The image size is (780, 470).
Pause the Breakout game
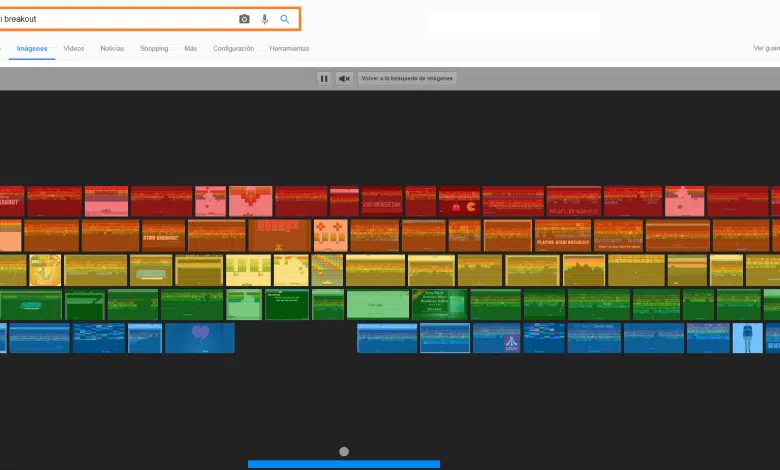[324, 79]
